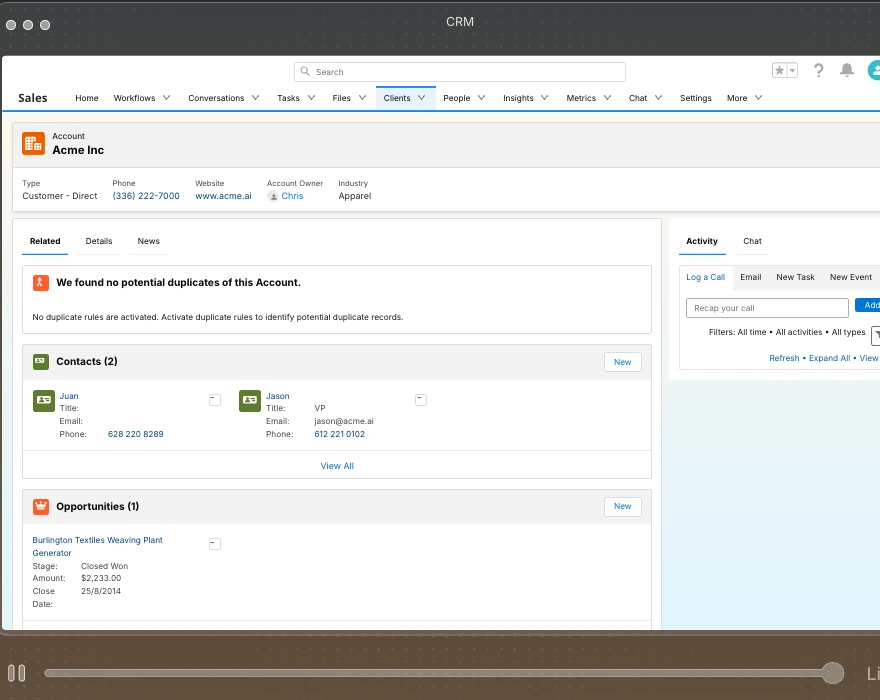Click the Chris account owner avatar
This screenshot has width=880, height=700.
(x=273, y=196)
